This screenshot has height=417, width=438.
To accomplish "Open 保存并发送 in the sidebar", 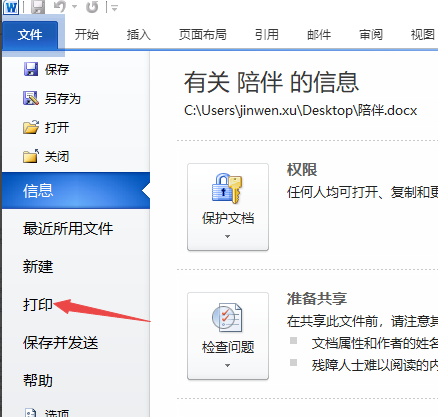I will (x=60, y=343).
